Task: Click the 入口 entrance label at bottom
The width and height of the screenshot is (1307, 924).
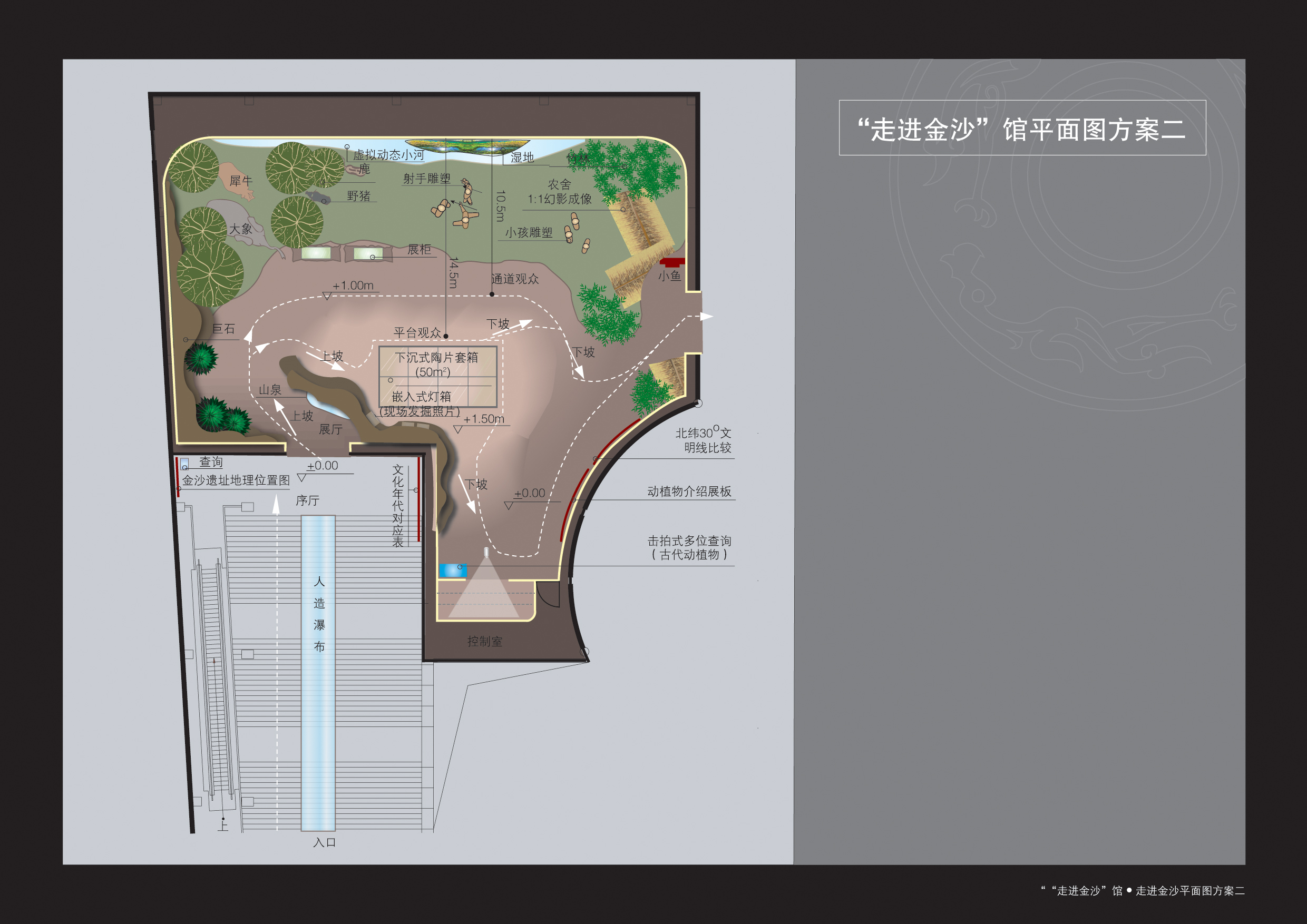Action: tap(325, 842)
